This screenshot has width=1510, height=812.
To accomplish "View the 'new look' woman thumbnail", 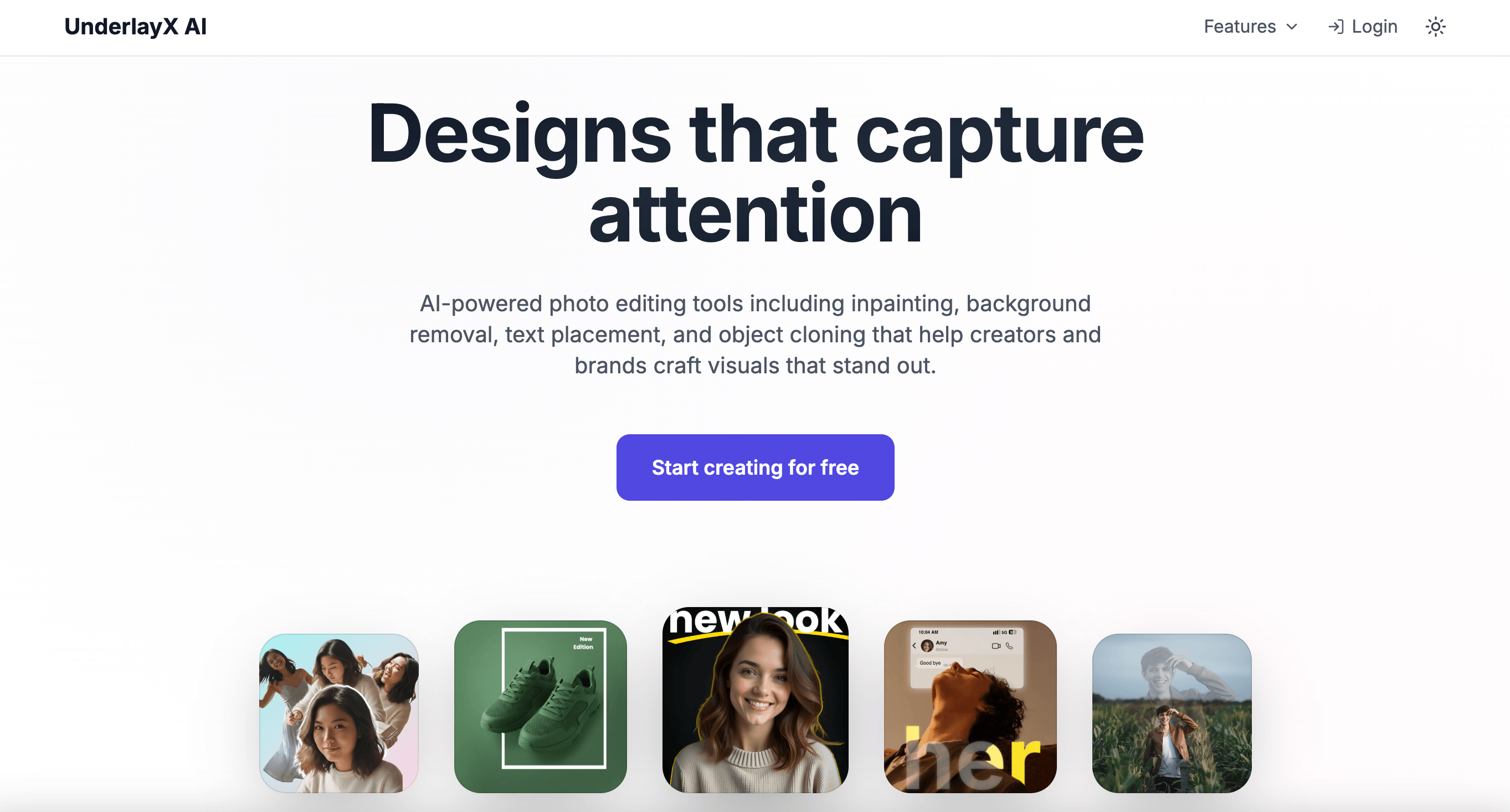I will 755,700.
